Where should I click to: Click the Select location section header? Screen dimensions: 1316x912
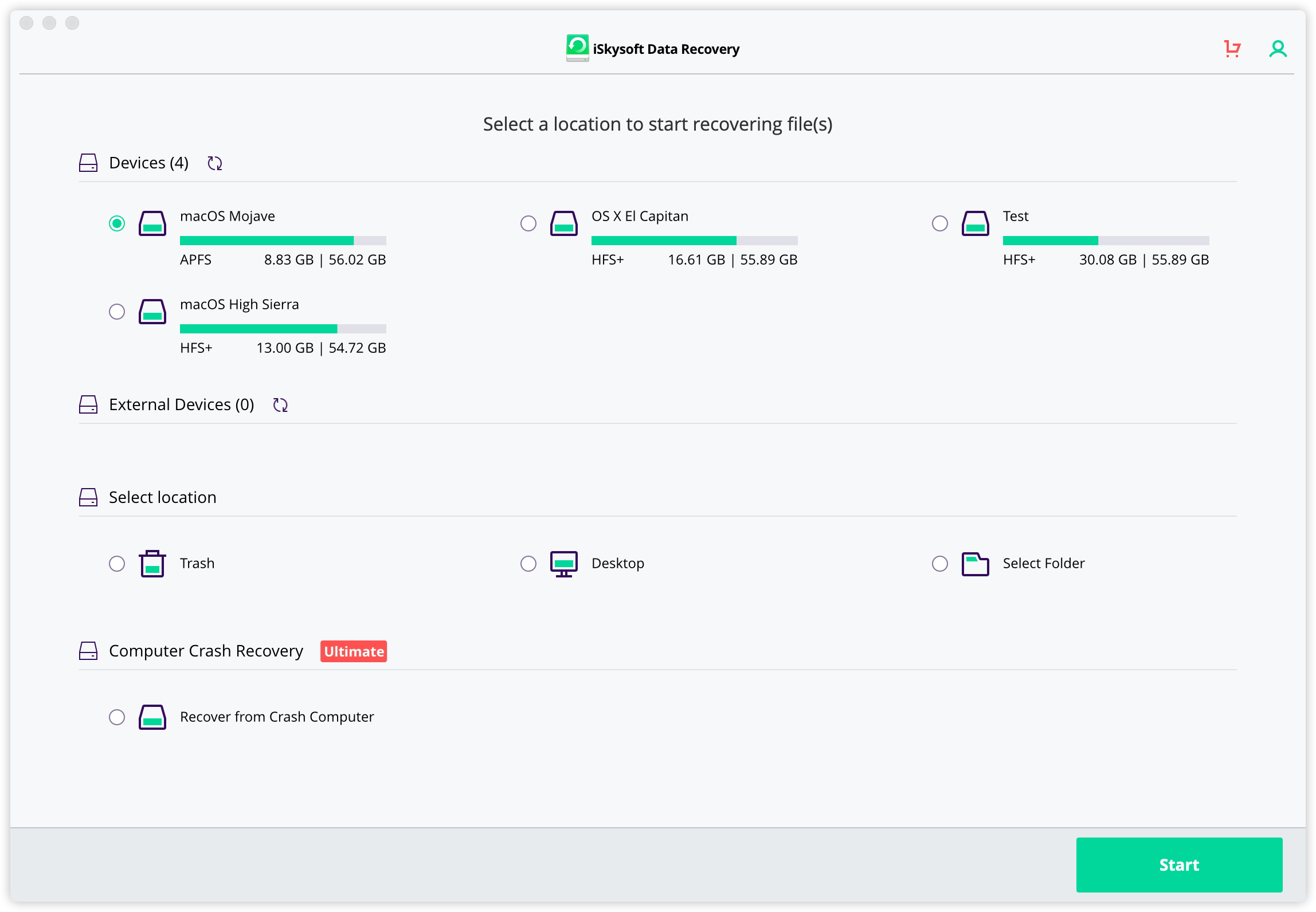(162, 497)
